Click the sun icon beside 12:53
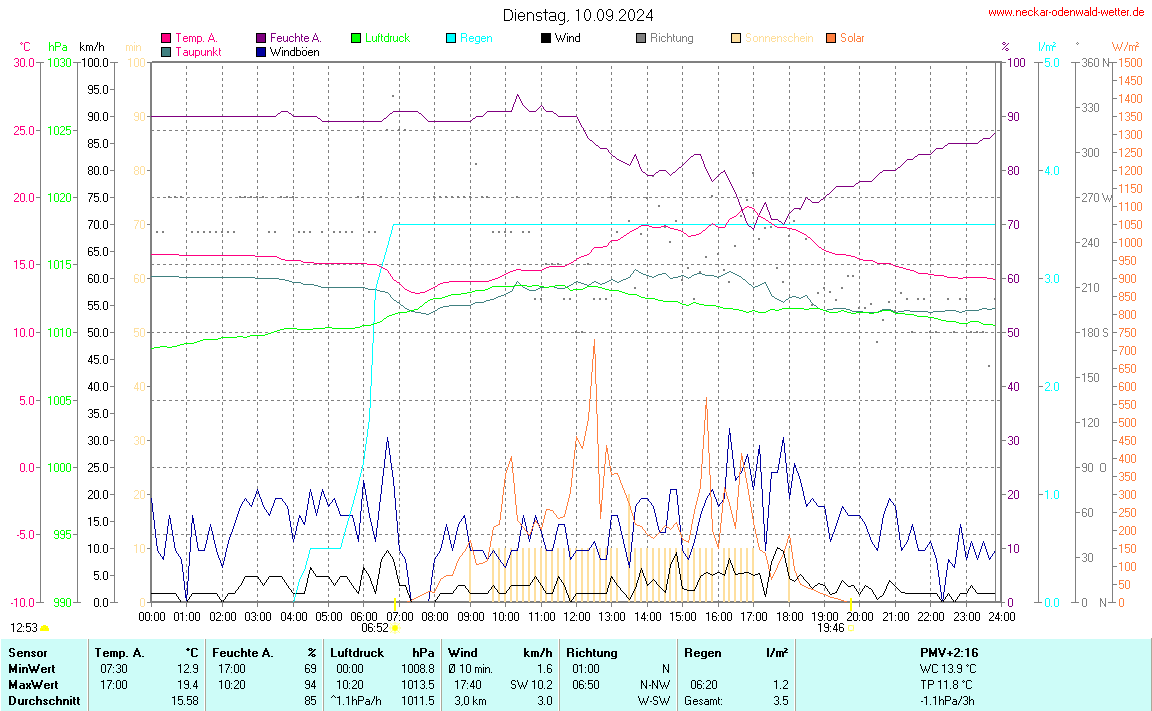This screenshot has width=1152, height=711. [45, 628]
